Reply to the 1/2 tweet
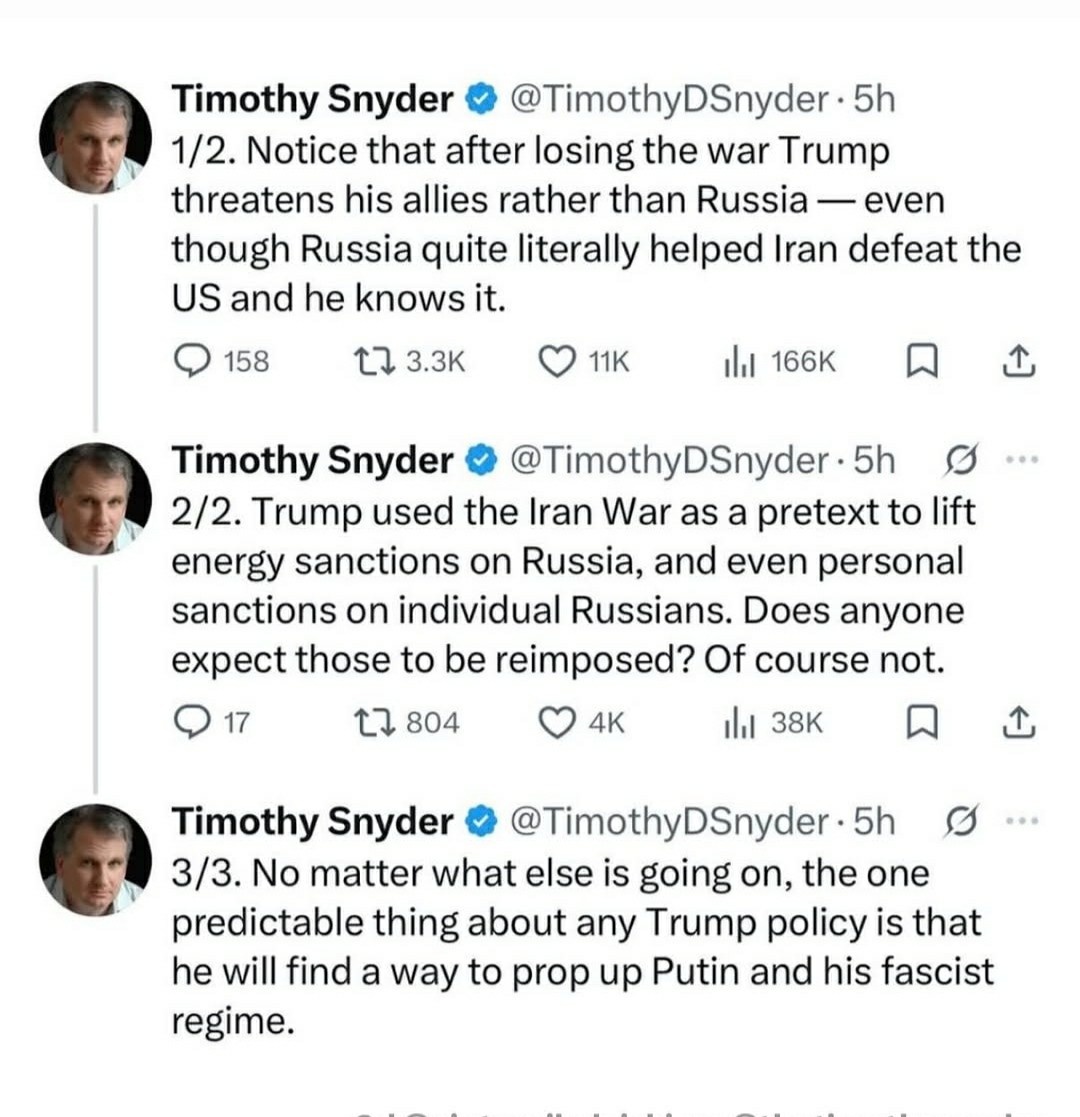 (x=188, y=361)
